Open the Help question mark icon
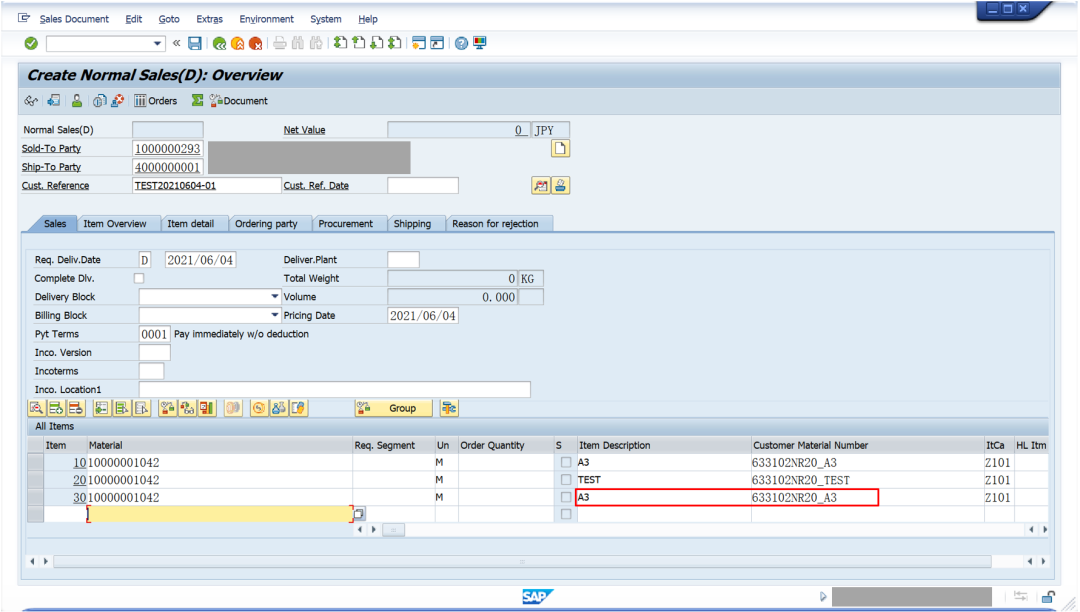This screenshot has height=612, width=1080. coord(461,43)
